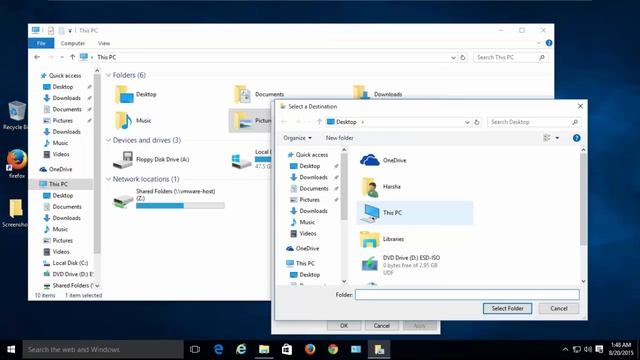Open the recent locations arrow in the This PC window
The height and width of the screenshot is (360, 640).
pos(62,58)
